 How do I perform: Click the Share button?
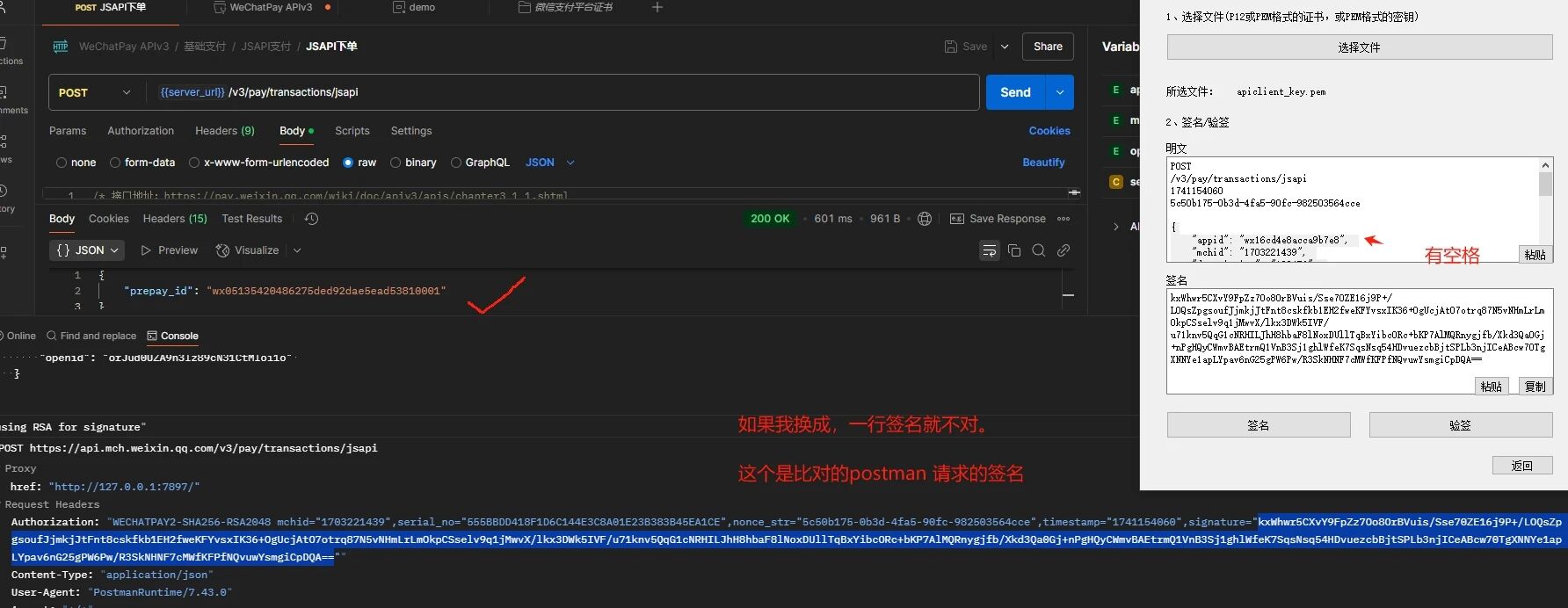pyautogui.click(x=1048, y=47)
